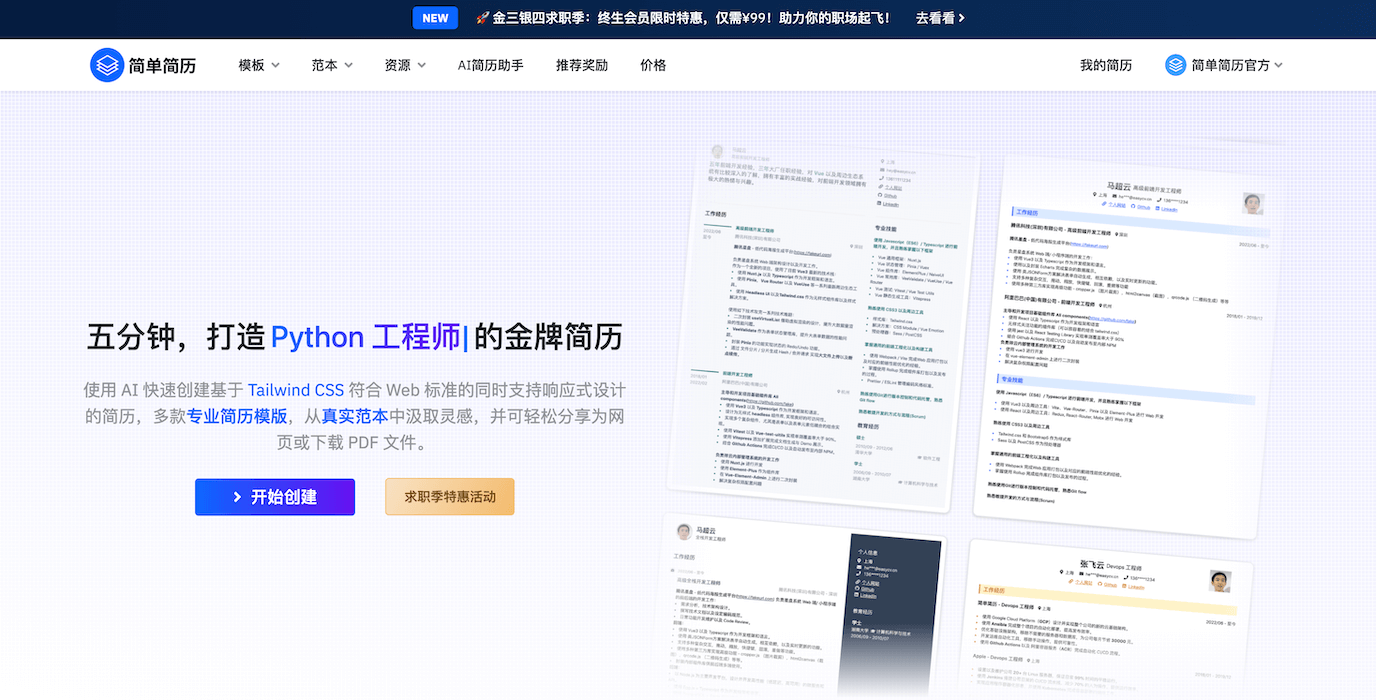This screenshot has width=1376, height=700.
Task: Click 马超云 profile photo in right resume
Action: point(1253,203)
